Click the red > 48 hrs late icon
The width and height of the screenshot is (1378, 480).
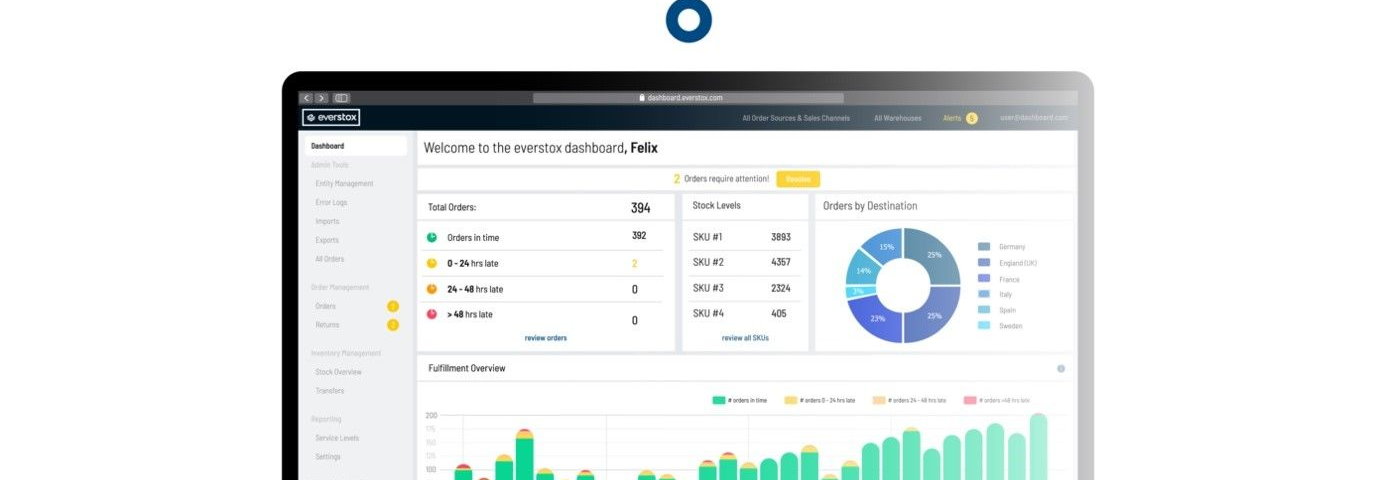click(432, 314)
